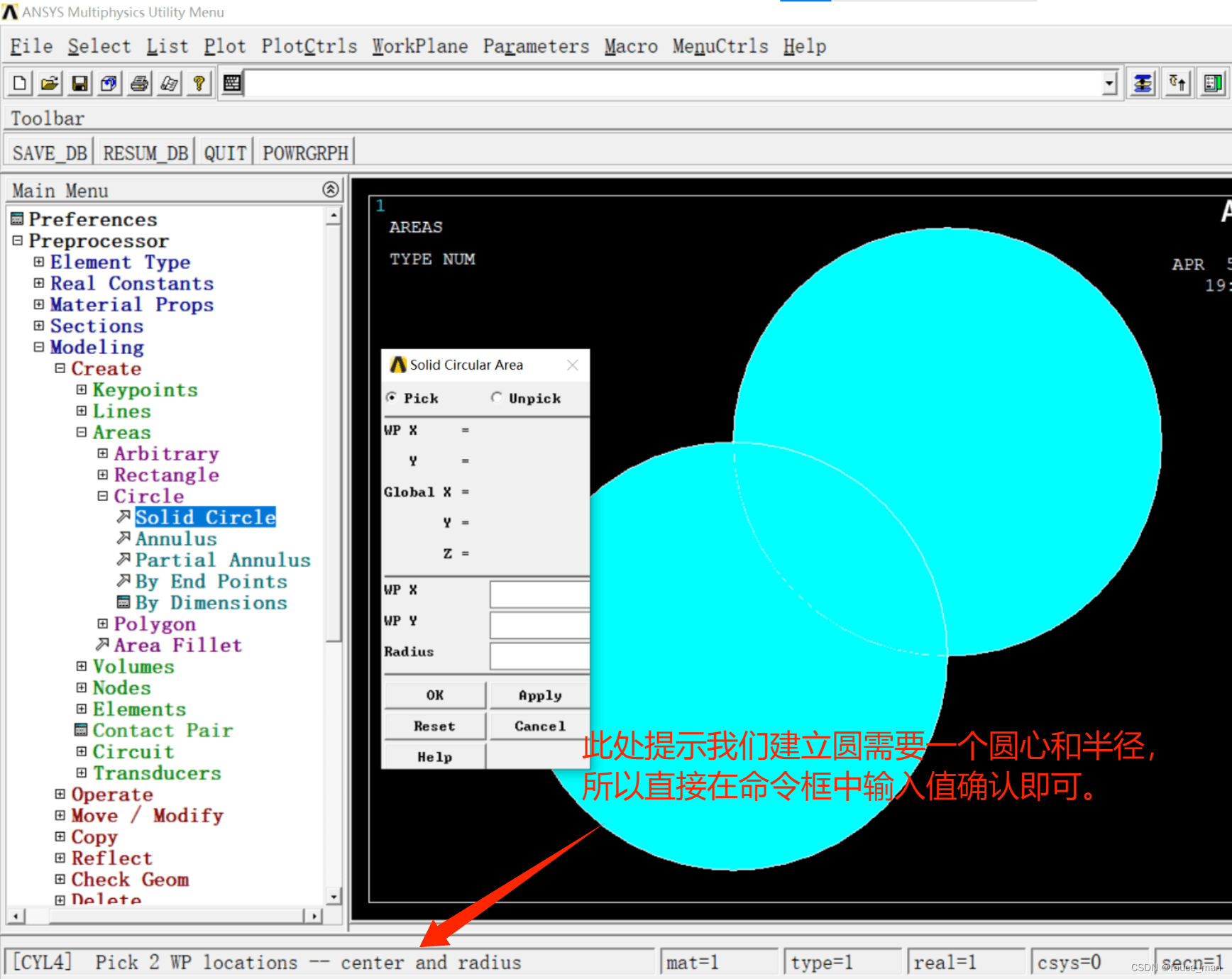Click Apply in the Solid Circular Area dialog
1232x979 pixels.
point(539,695)
